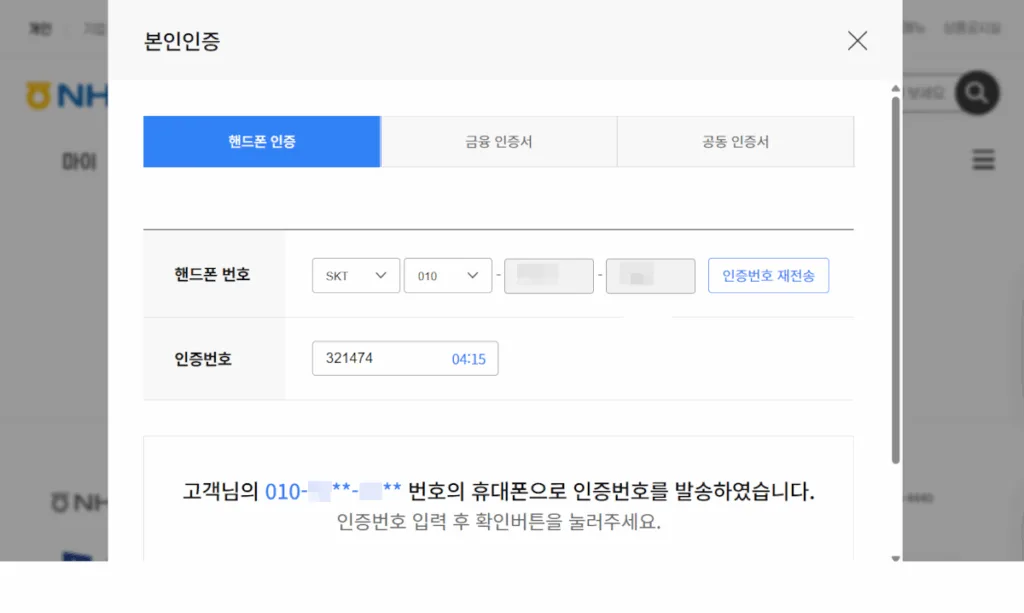
Task: Click the search magnifier icon in background page
Action: pyautogui.click(x=976, y=93)
